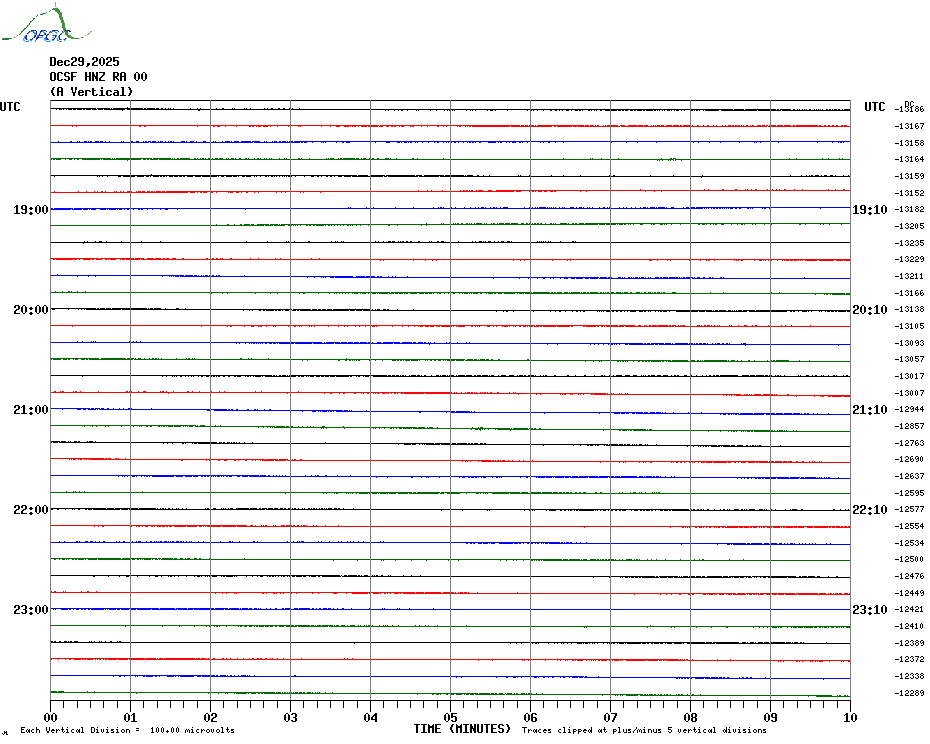Click the '22:00' time label

tap(31, 510)
